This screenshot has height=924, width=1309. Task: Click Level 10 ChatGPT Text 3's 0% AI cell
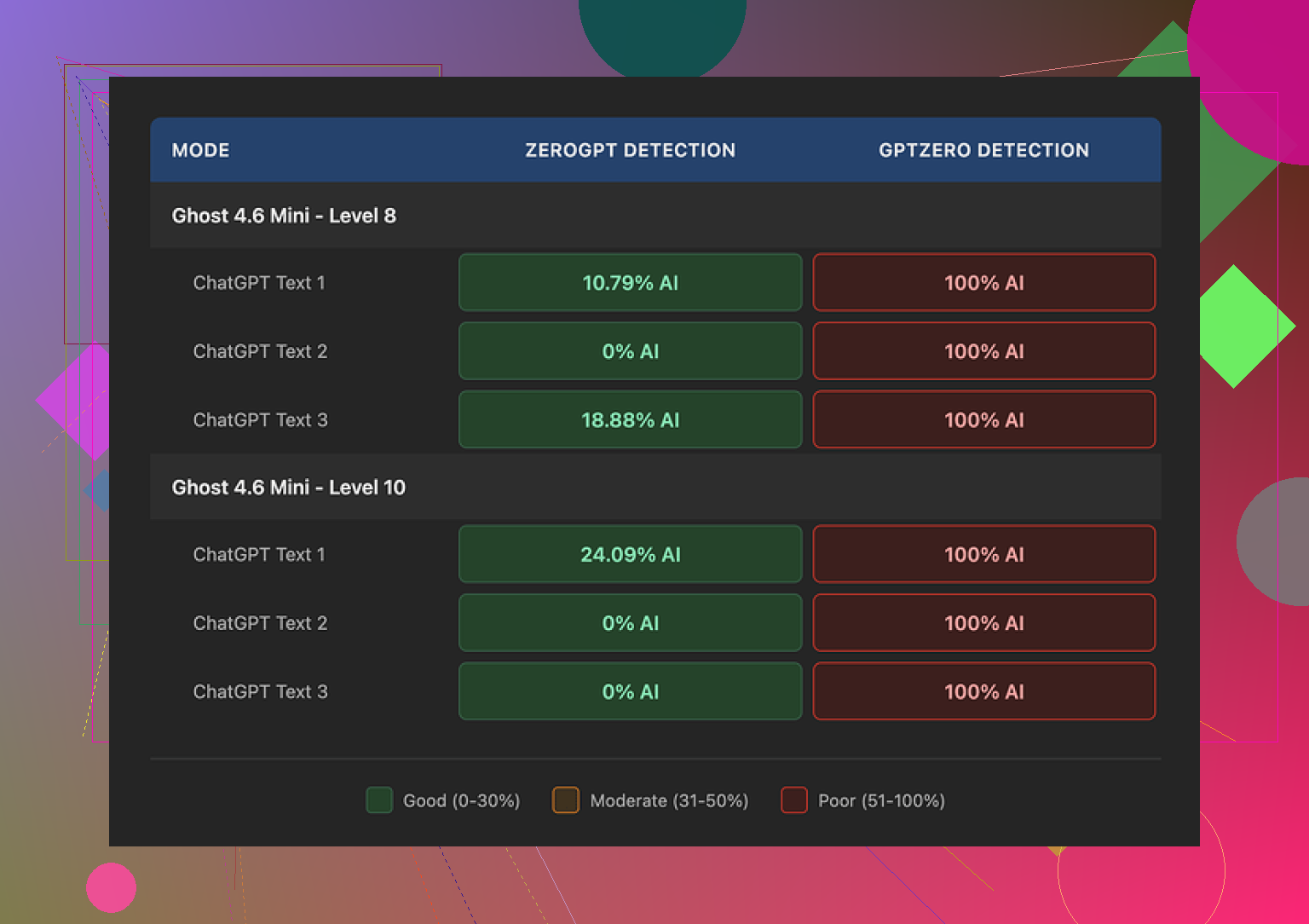tap(630, 692)
